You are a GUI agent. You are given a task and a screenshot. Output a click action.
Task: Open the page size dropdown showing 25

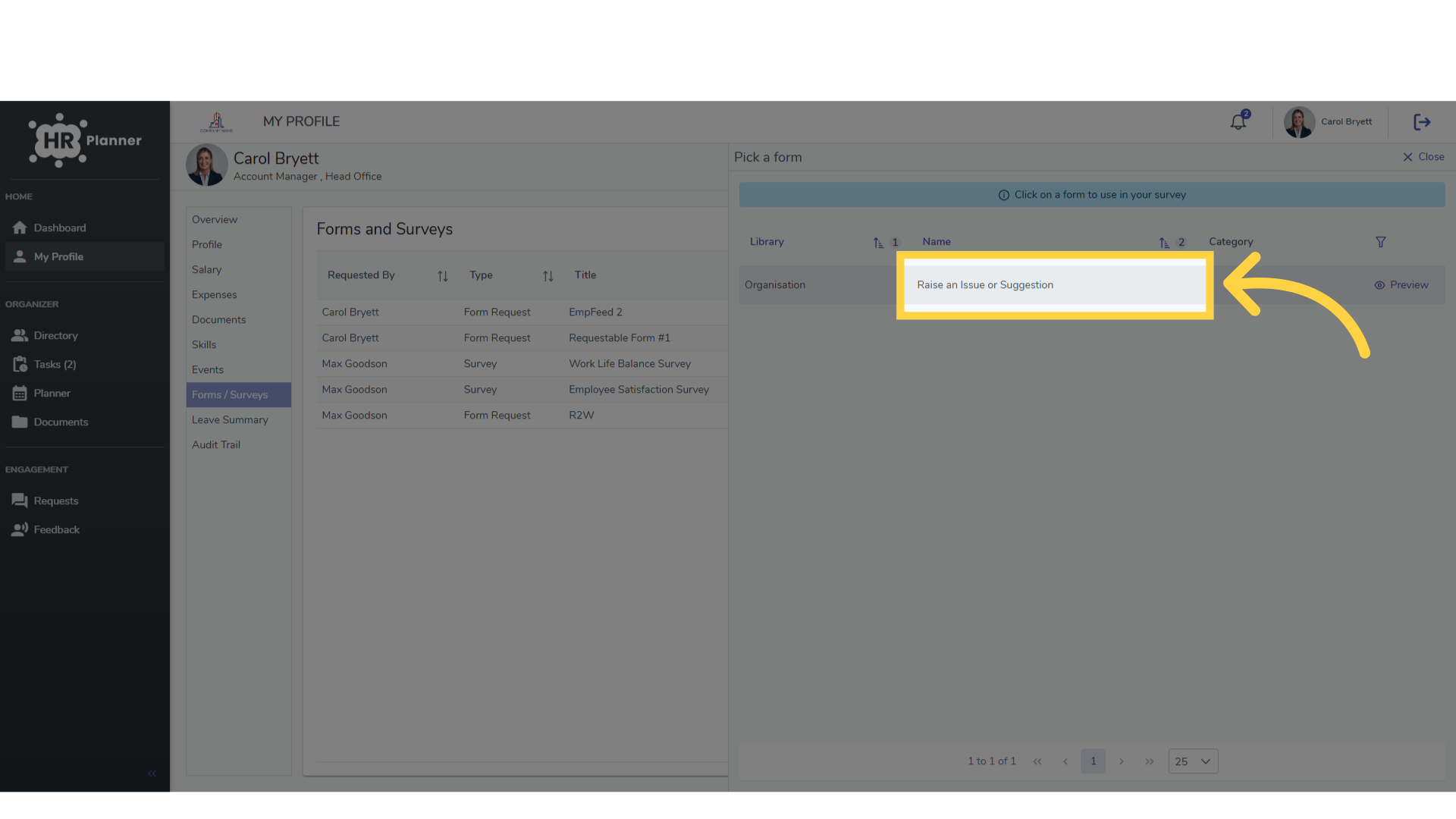coord(1193,761)
